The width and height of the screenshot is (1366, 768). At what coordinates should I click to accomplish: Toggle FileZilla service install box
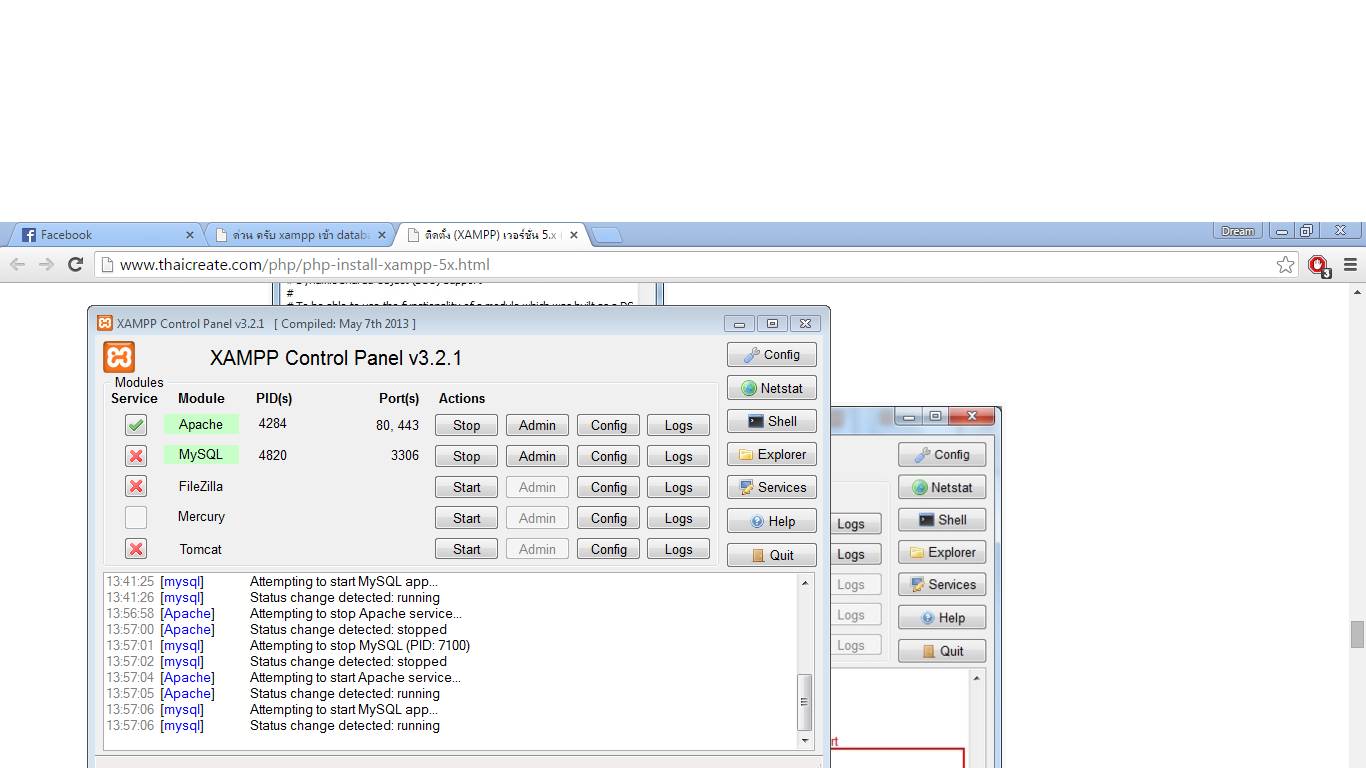click(x=136, y=487)
